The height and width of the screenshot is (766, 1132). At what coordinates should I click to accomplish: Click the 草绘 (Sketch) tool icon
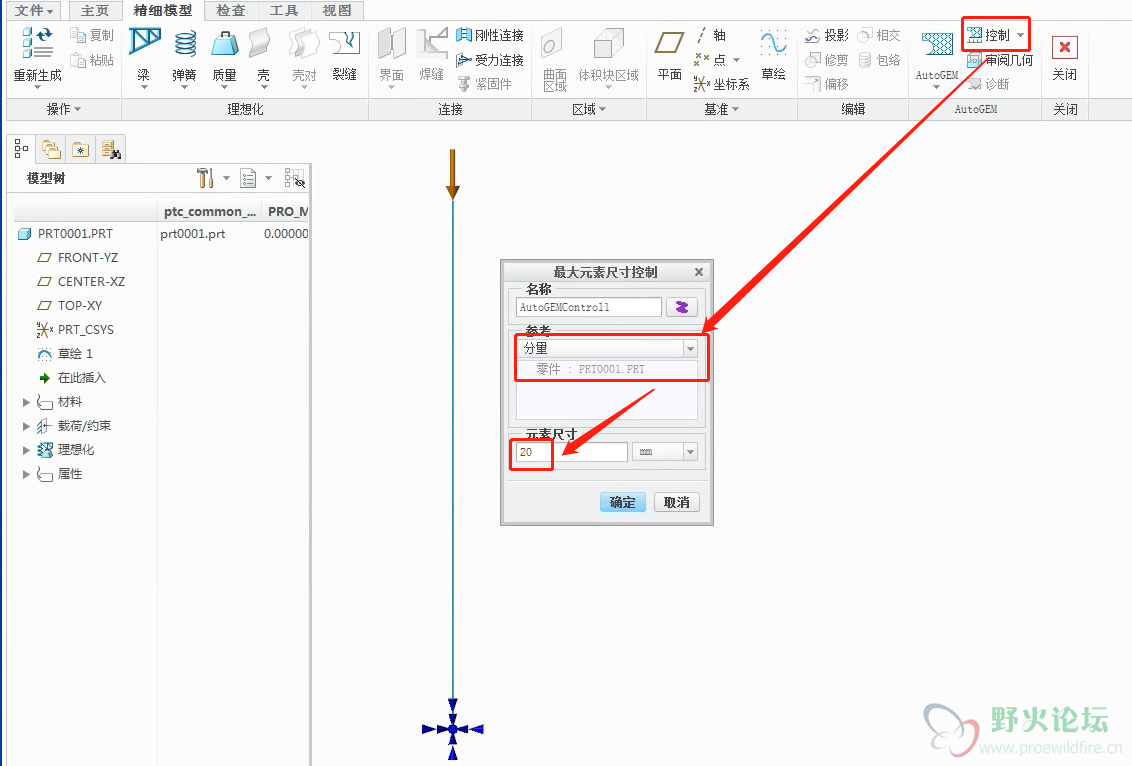tap(773, 44)
